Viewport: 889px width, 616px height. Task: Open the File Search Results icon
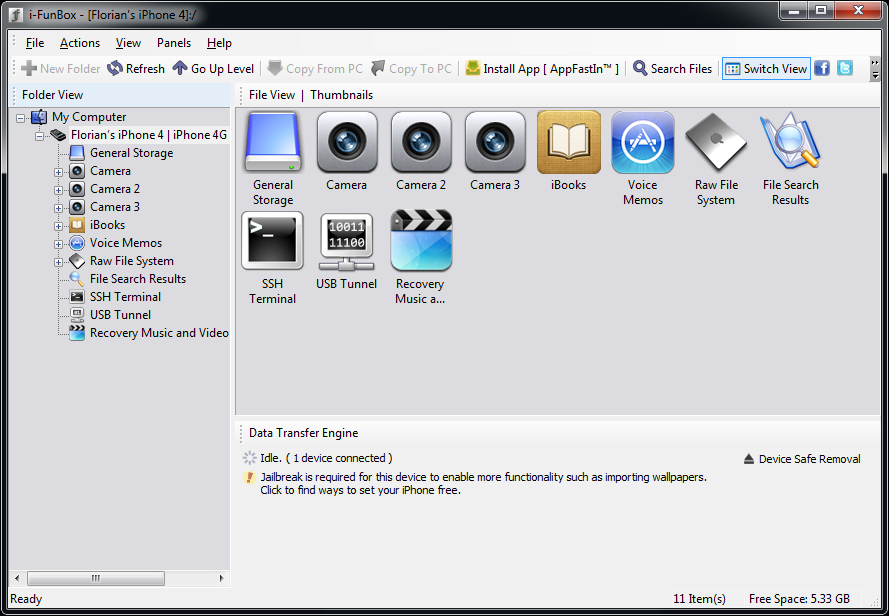790,143
